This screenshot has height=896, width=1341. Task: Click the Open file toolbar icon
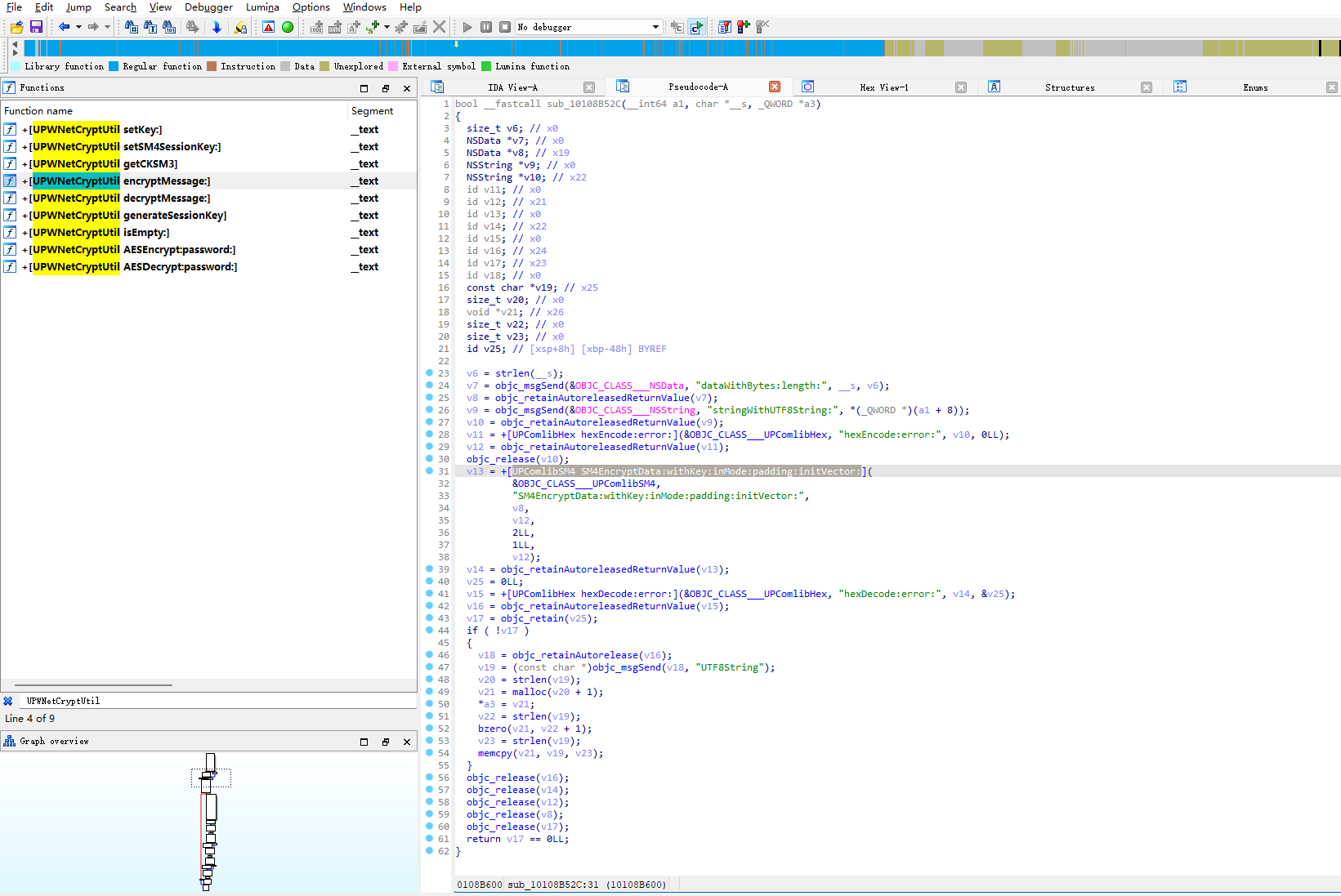(16, 27)
